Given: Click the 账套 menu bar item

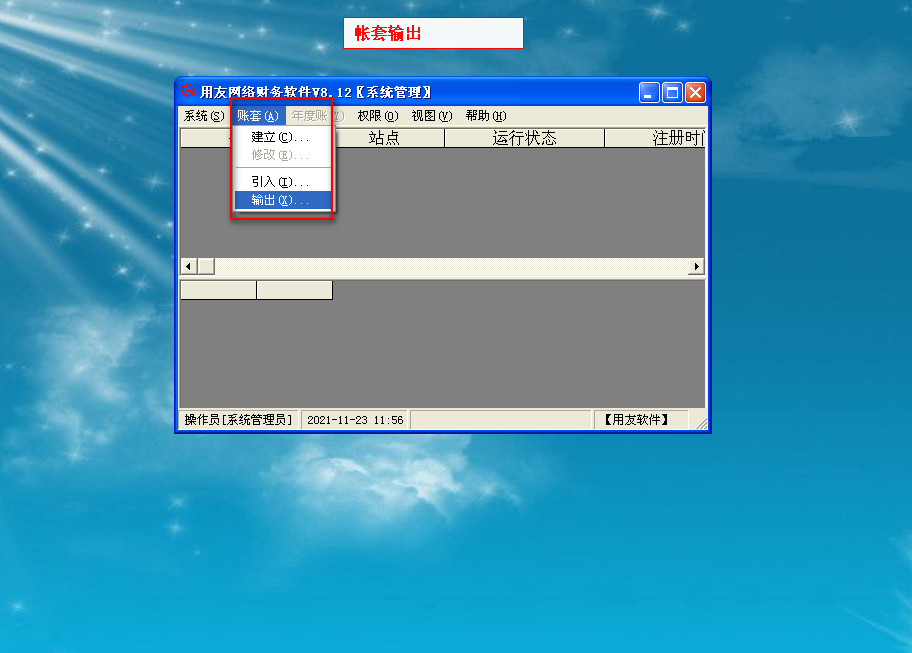Looking at the screenshot, I should (257, 116).
